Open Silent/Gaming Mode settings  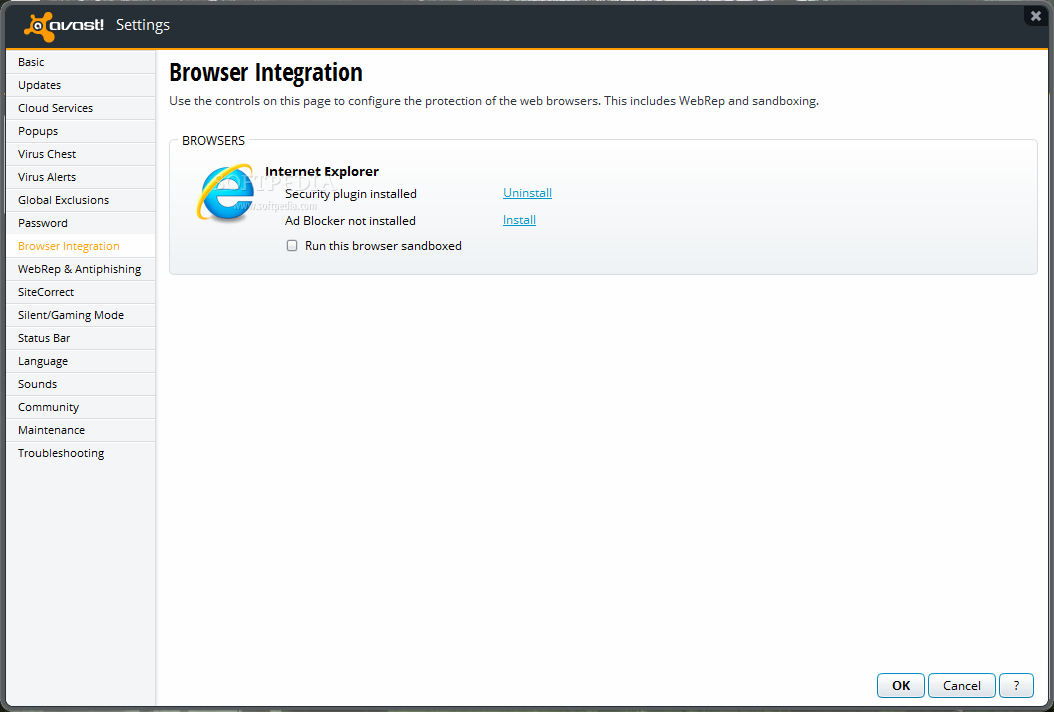pos(81,315)
